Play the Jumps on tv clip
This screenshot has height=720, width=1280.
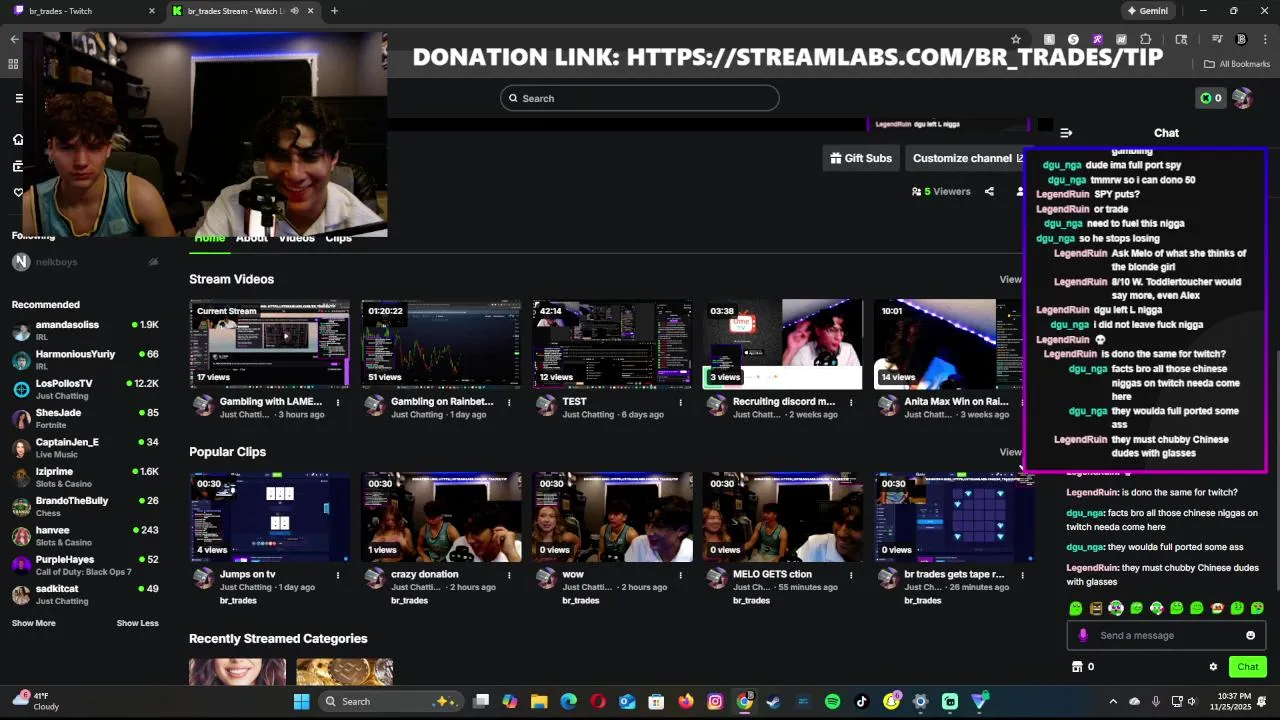pos(270,517)
